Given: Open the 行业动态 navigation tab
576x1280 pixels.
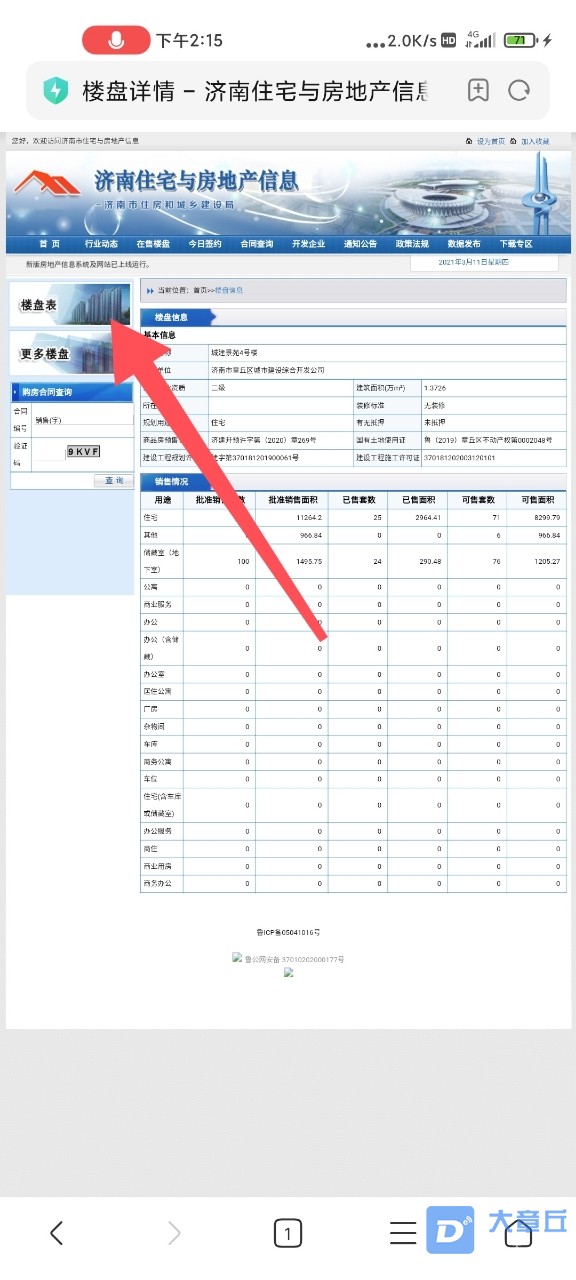Looking at the screenshot, I should pos(101,244).
